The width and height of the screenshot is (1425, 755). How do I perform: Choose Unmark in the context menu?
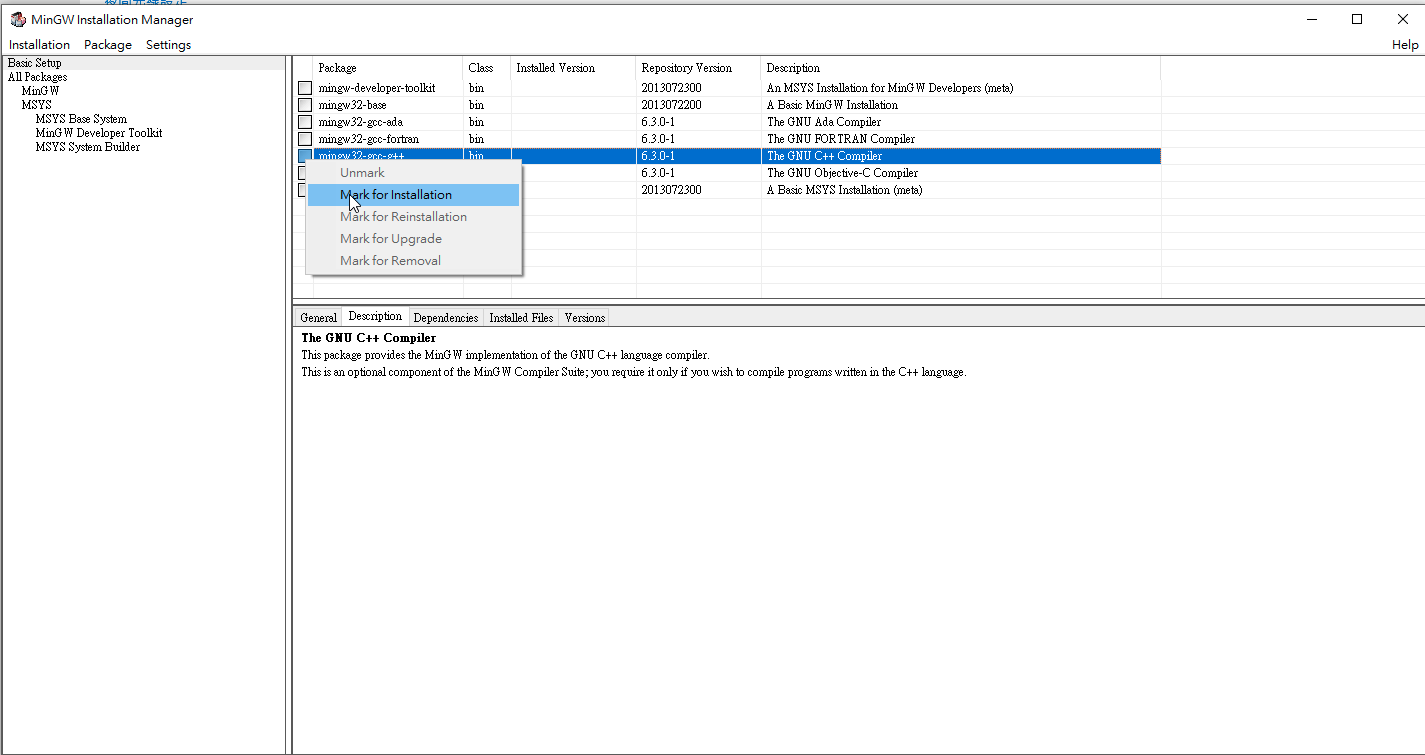(x=413, y=173)
